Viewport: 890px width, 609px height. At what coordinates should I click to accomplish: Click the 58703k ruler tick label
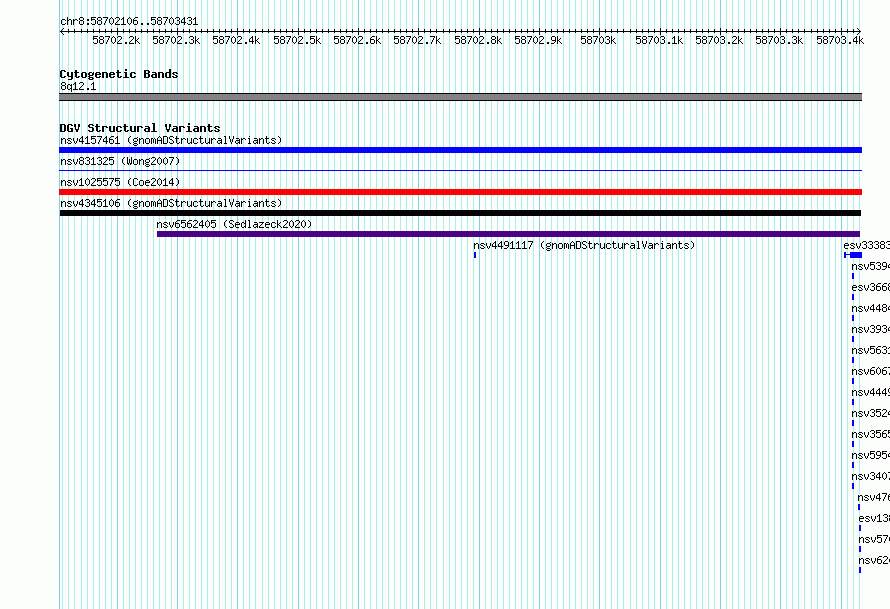(598, 40)
